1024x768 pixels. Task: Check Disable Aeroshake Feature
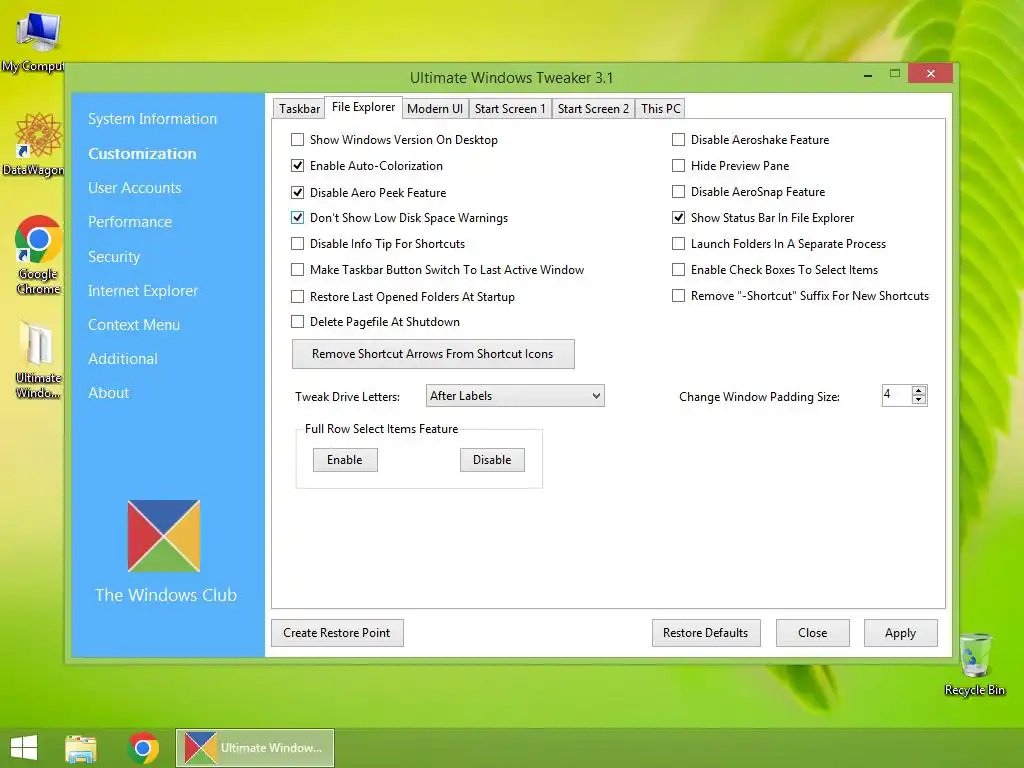pos(679,140)
